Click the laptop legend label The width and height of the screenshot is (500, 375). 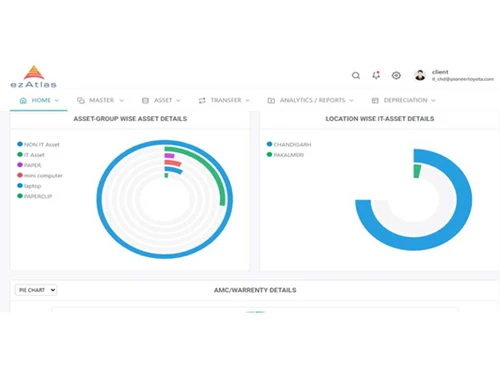click(x=33, y=186)
